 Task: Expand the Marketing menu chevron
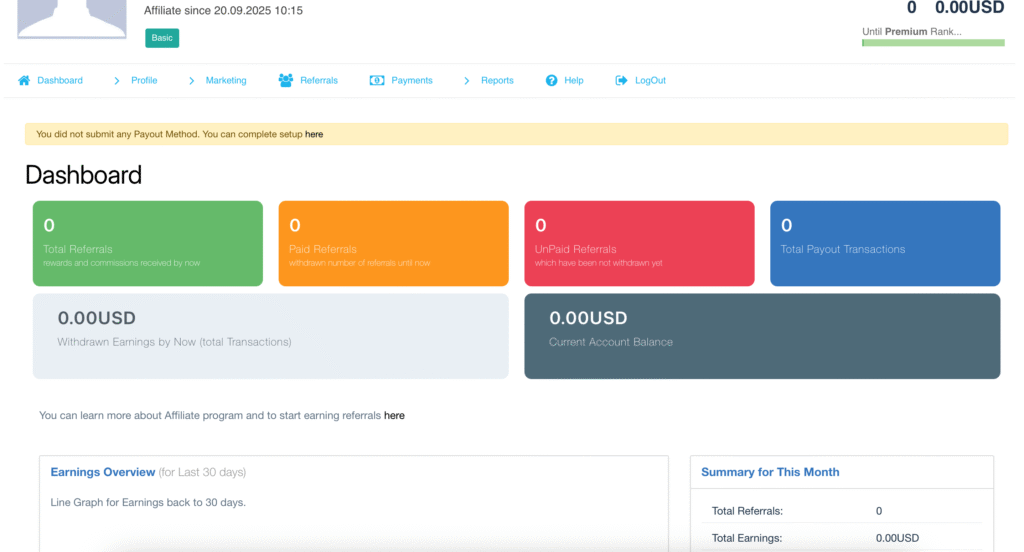click(192, 81)
